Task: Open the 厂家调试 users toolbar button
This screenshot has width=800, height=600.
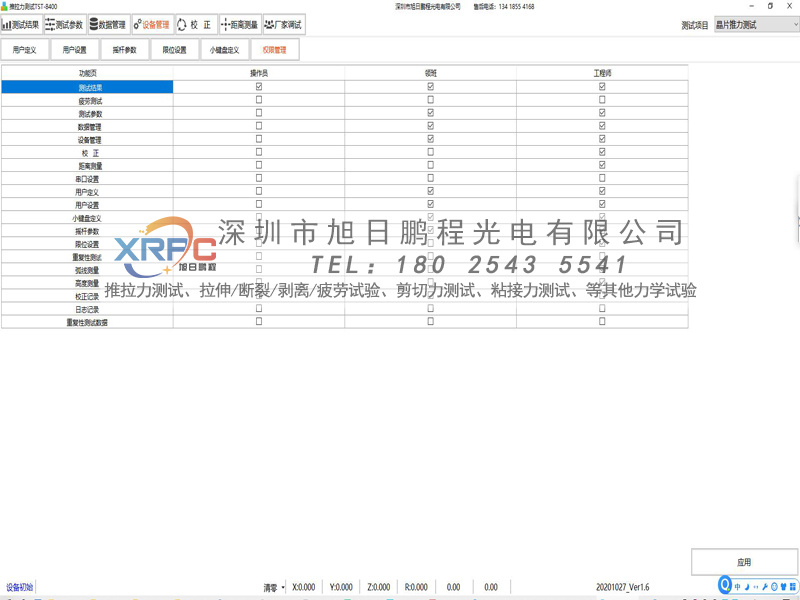Action: (284, 24)
